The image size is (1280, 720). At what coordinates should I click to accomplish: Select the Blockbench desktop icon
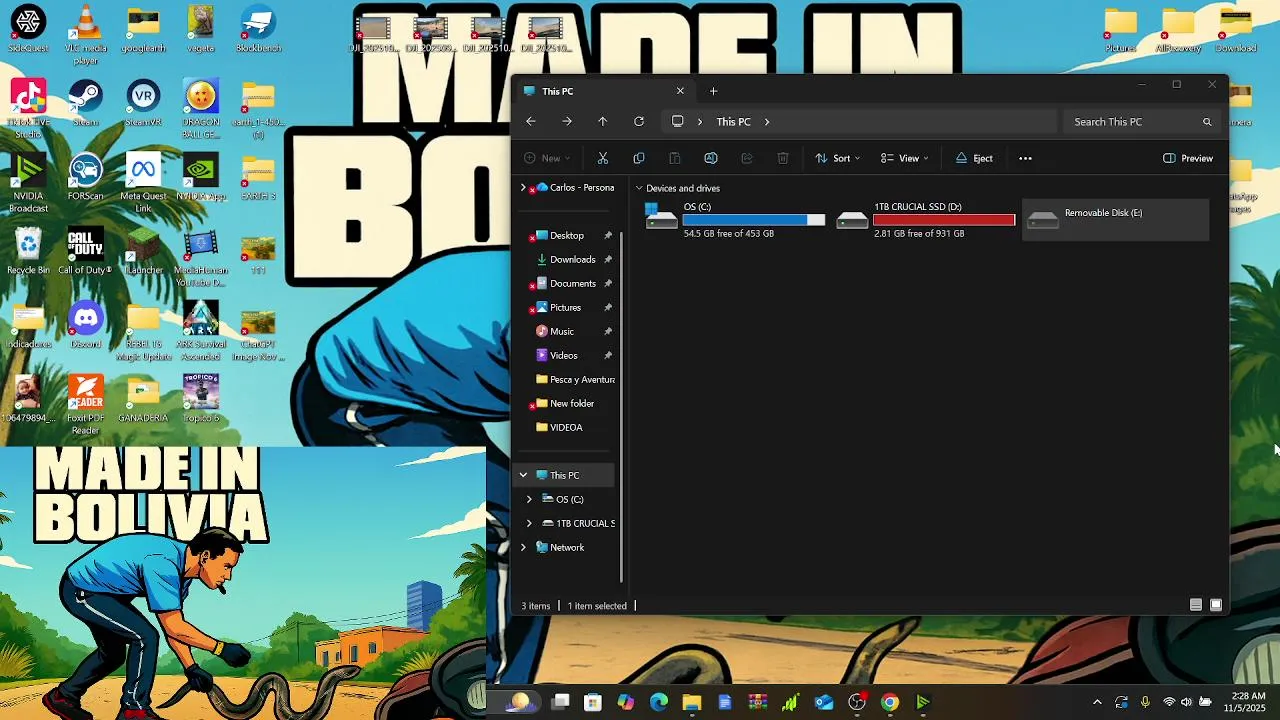click(259, 30)
